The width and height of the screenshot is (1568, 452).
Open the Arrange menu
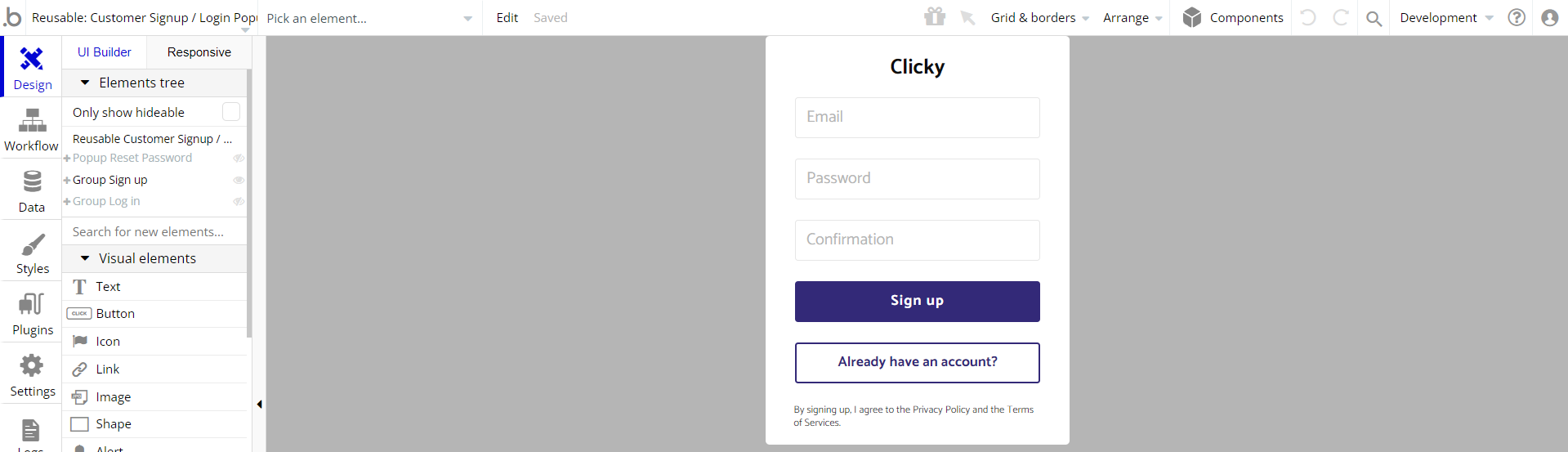pos(1132,17)
